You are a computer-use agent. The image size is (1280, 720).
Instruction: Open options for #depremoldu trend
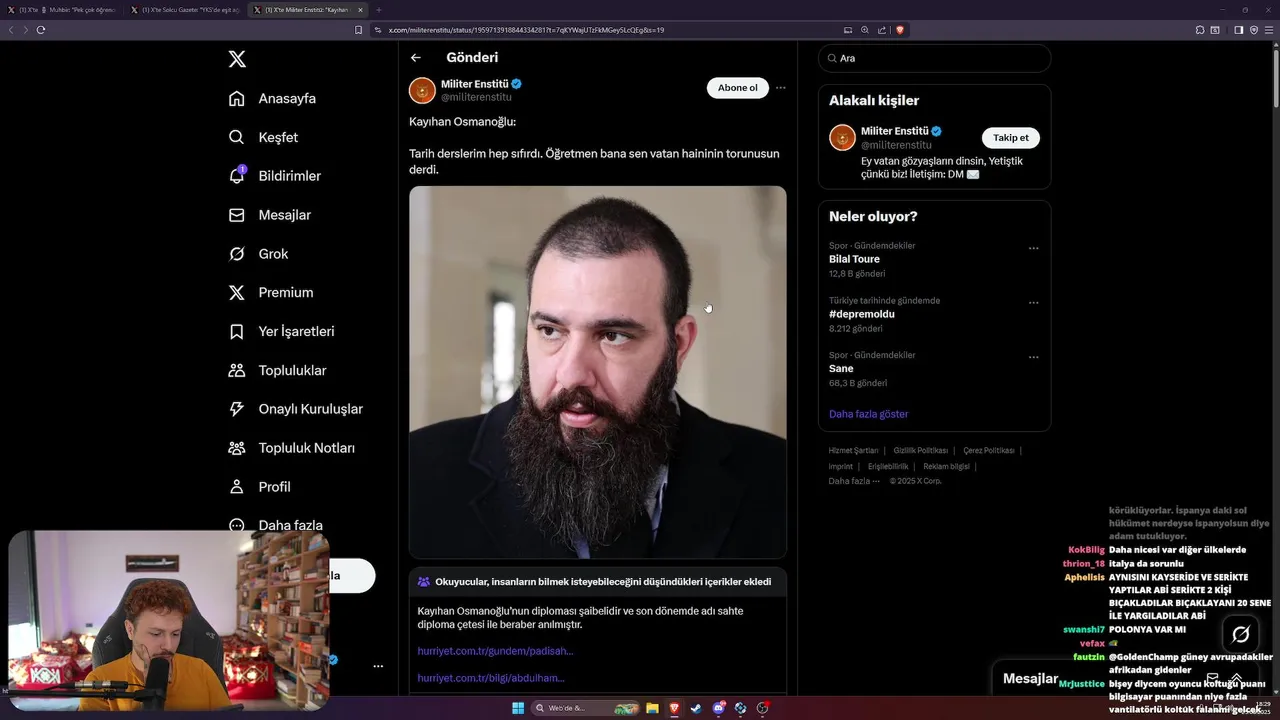[1033, 303]
